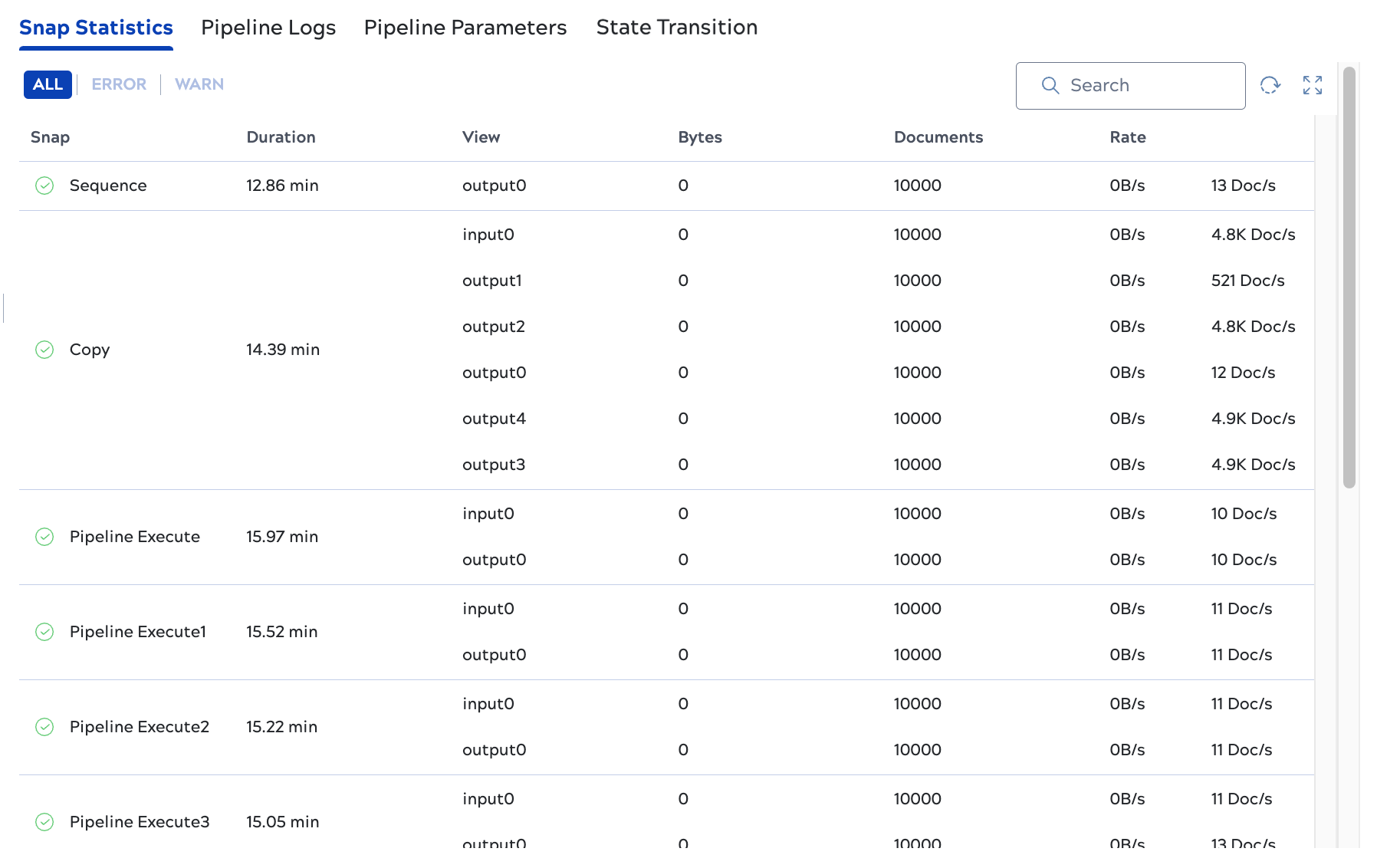This screenshot has width=1377, height=868.
Task: Open the Pipeline Logs tab
Action: [268, 28]
